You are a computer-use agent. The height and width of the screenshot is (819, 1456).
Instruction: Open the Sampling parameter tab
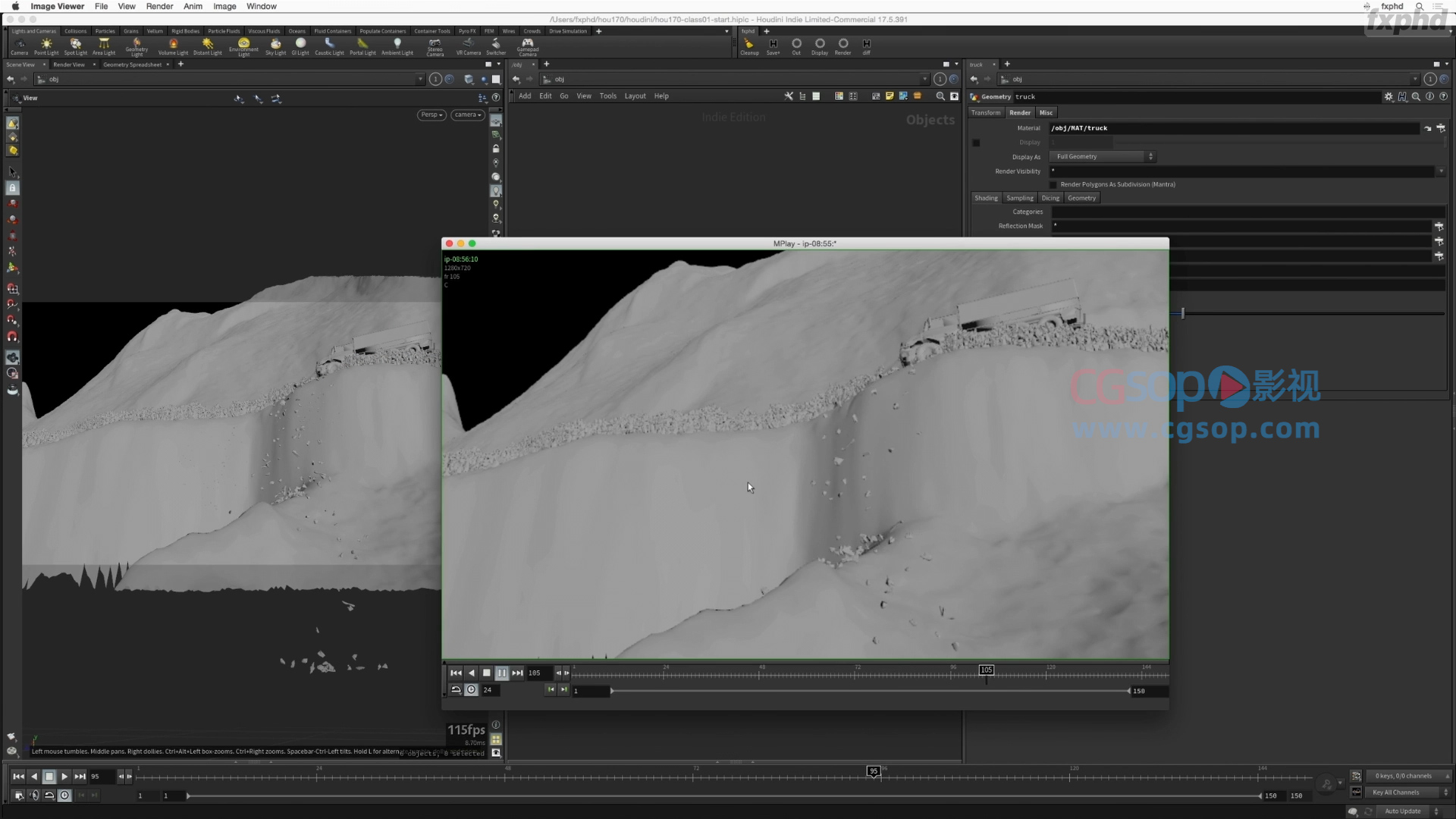(1019, 198)
